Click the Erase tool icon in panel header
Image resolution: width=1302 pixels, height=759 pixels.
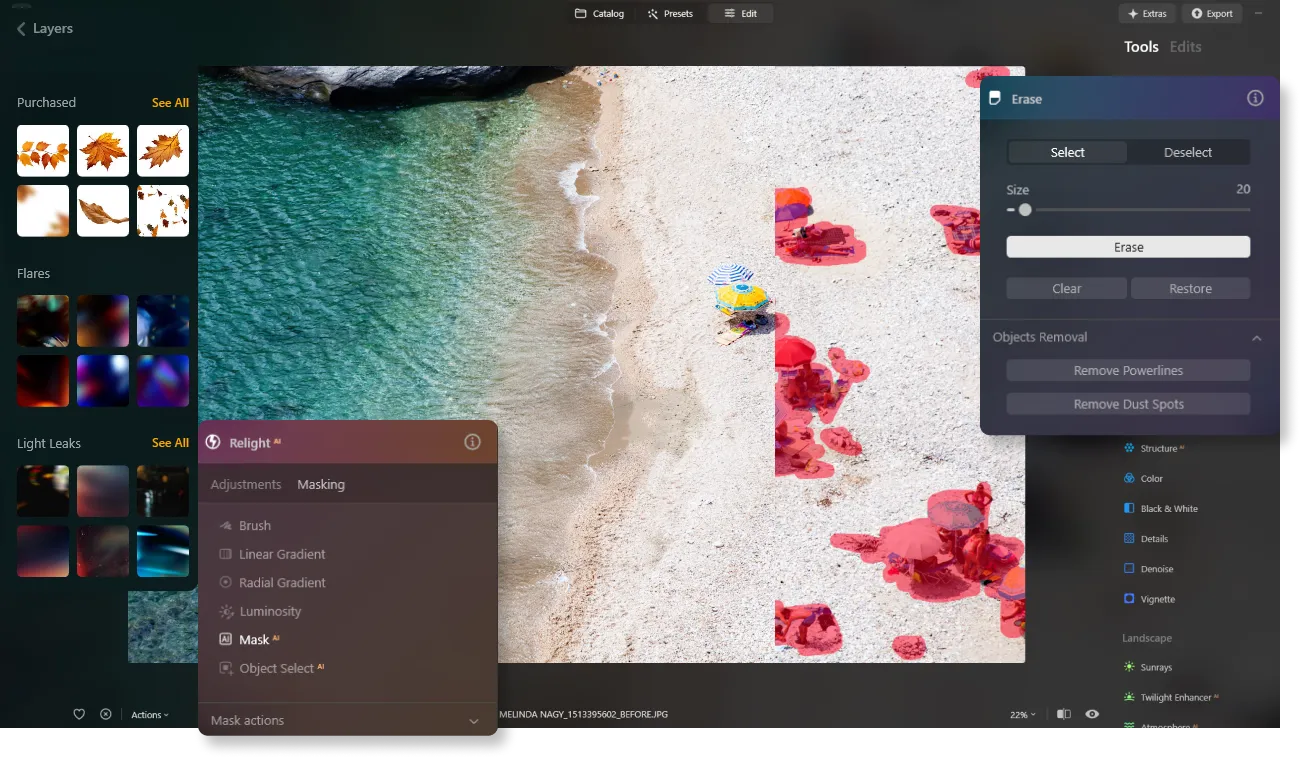pyautogui.click(x=995, y=99)
